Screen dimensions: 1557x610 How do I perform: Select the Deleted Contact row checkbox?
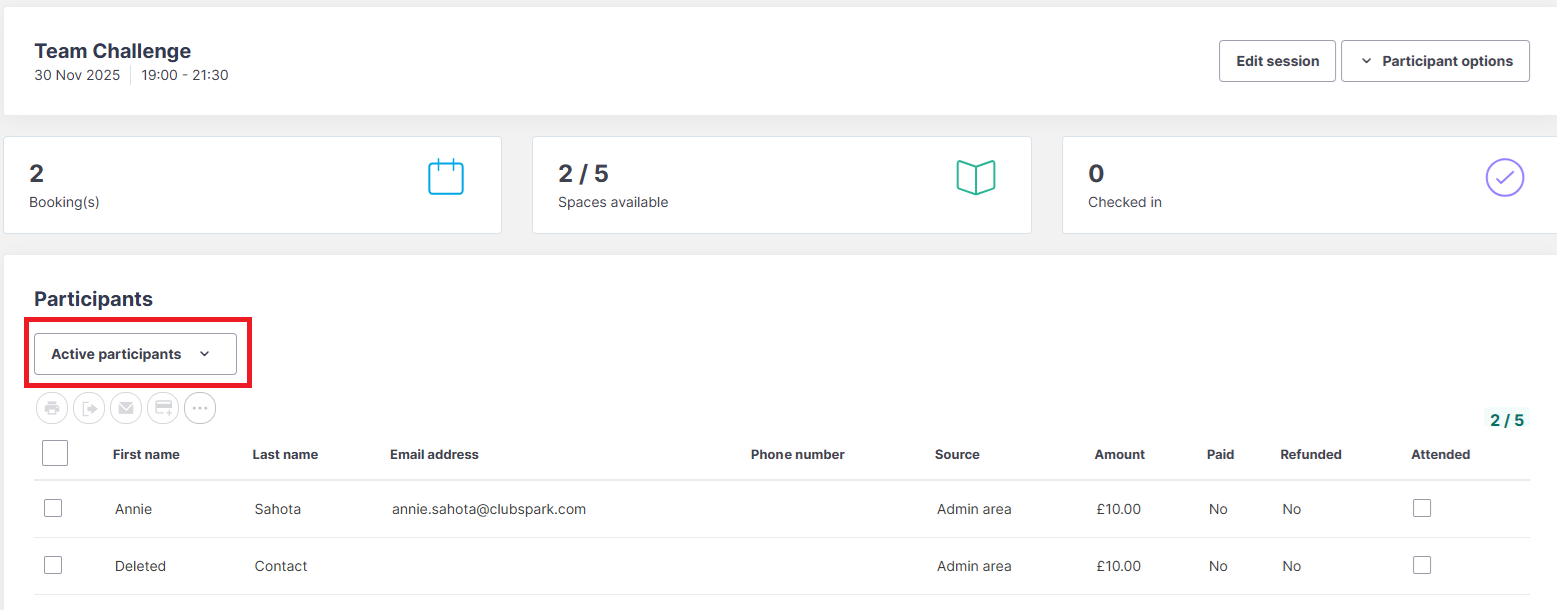point(53,565)
